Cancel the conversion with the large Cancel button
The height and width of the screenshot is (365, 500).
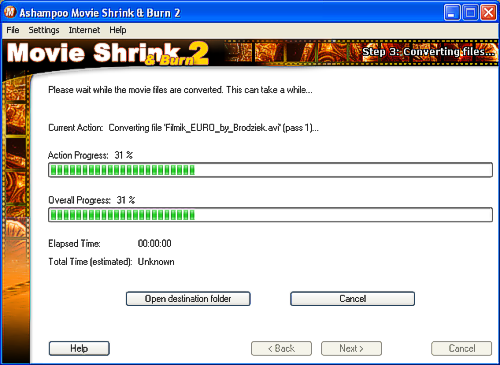[x=352, y=299]
